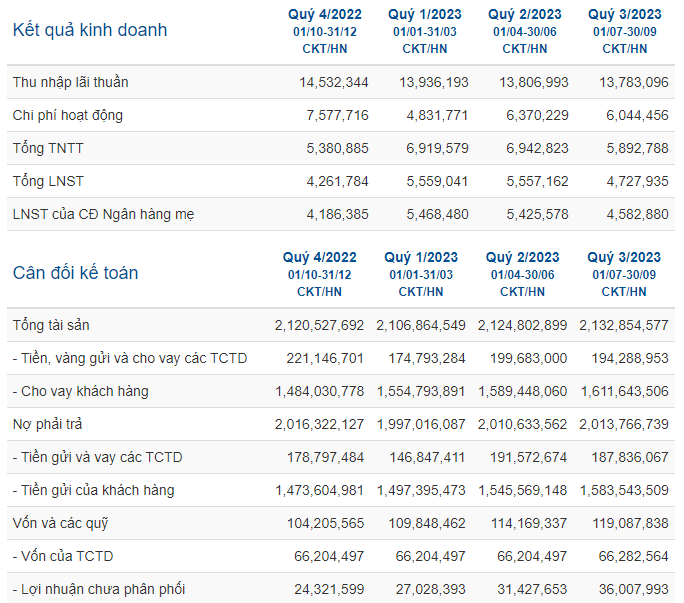The width and height of the screenshot is (684, 603).
Task: Select Quý 1/2023 column header in income table
Action: tap(425, 31)
